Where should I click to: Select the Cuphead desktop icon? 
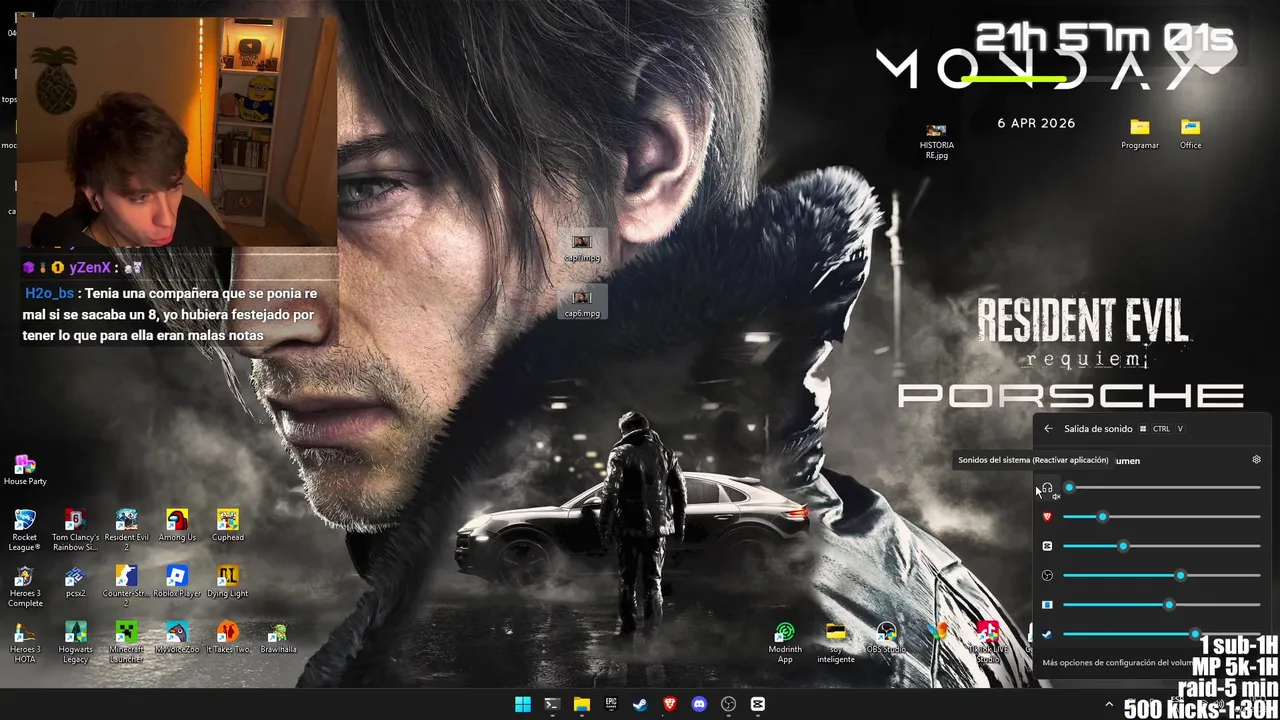[x=228, y=526]
